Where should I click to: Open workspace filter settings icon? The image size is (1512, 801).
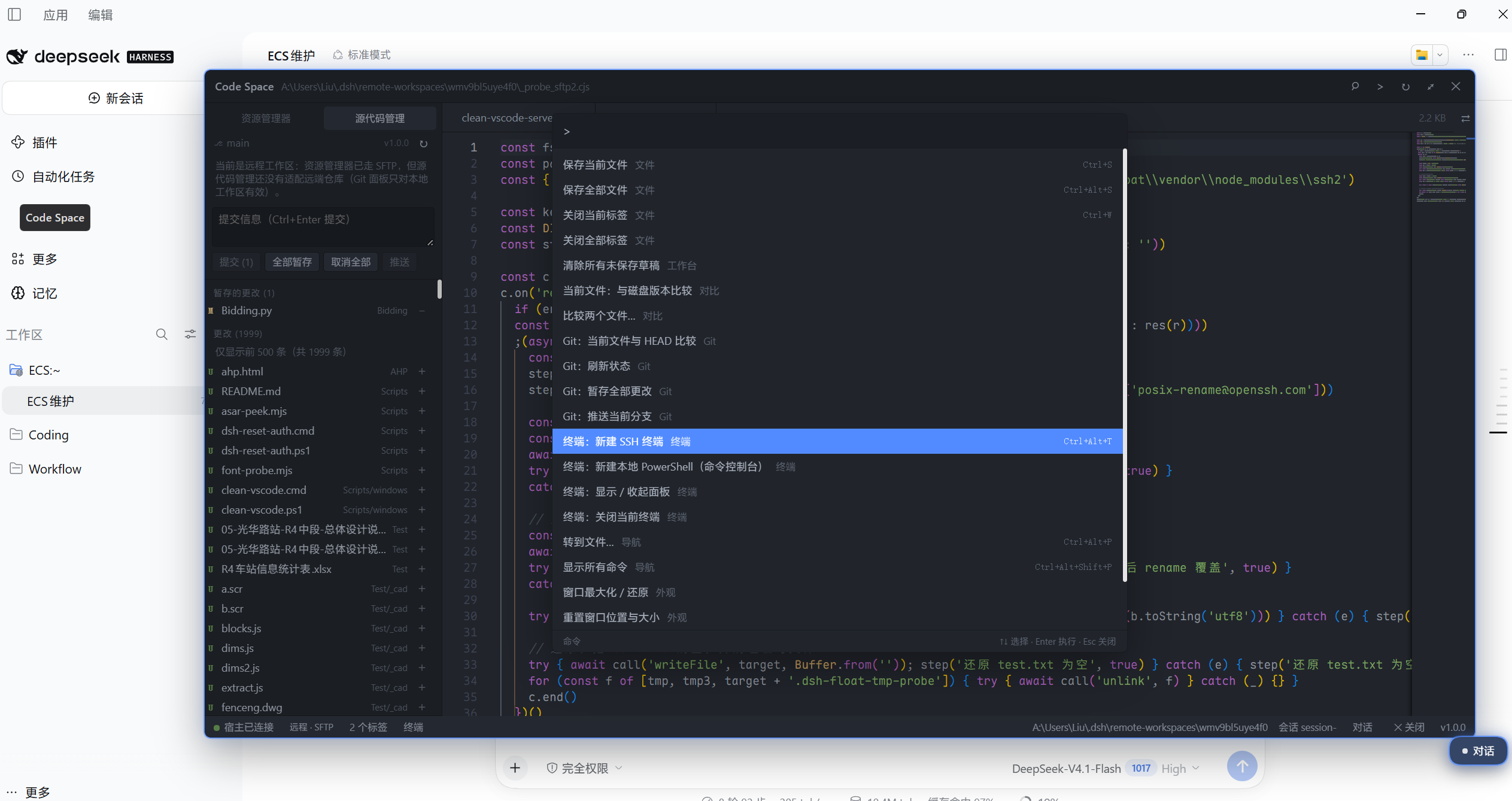(x=190, y=334)
